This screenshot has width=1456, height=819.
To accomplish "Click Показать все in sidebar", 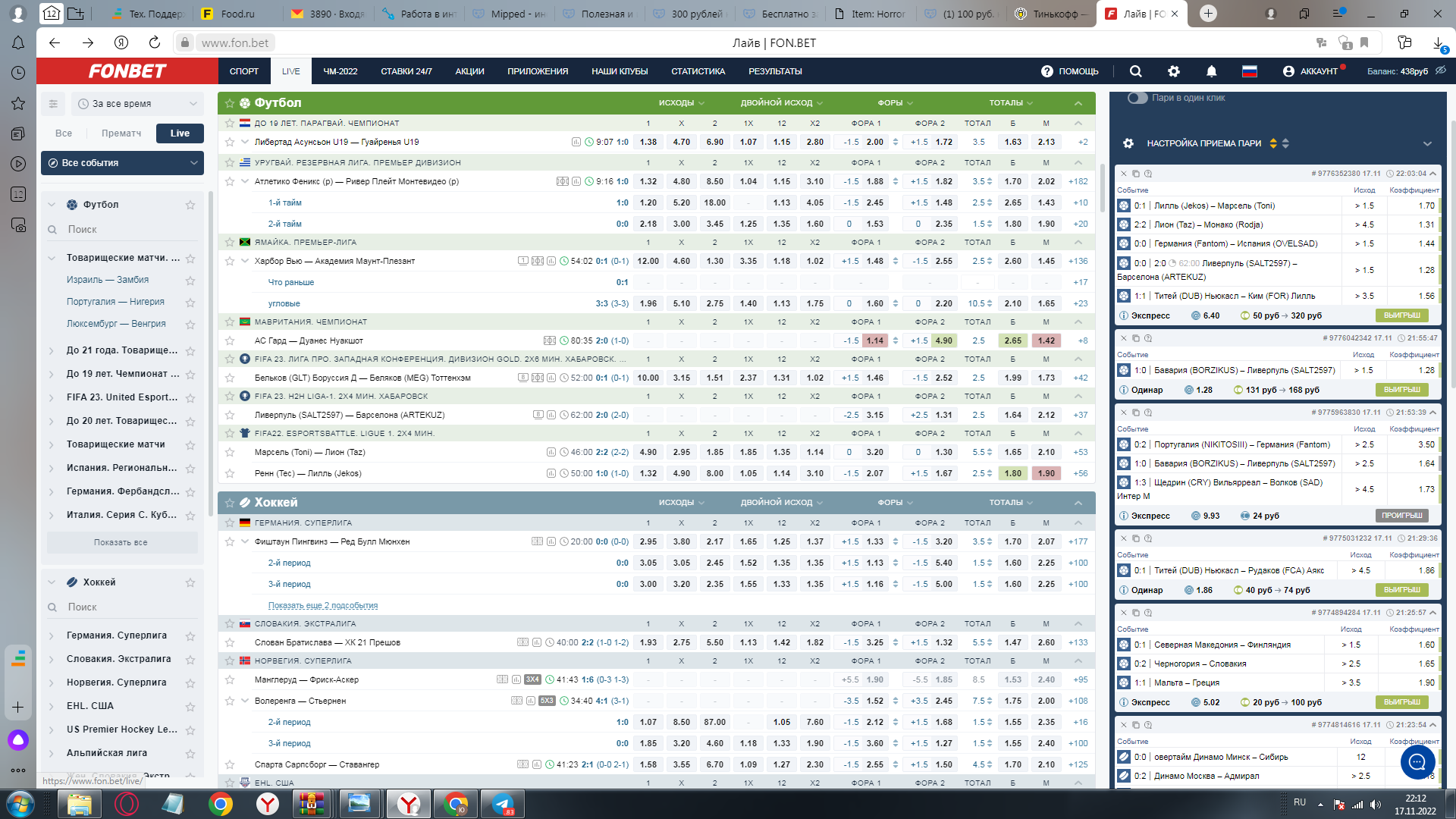I will pos(121,543).
